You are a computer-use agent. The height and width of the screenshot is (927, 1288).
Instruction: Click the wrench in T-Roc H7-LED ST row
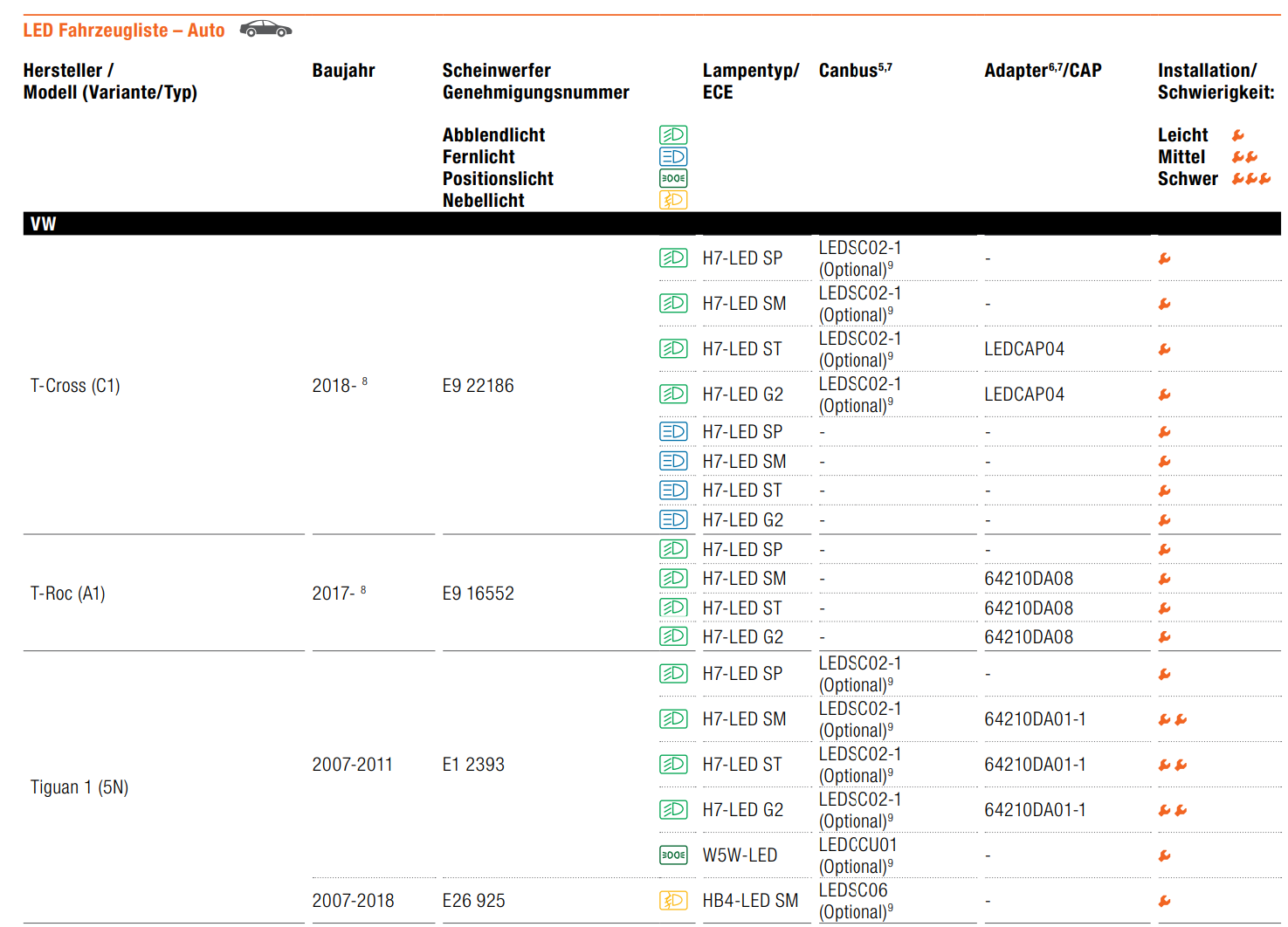click(1165, 608)
